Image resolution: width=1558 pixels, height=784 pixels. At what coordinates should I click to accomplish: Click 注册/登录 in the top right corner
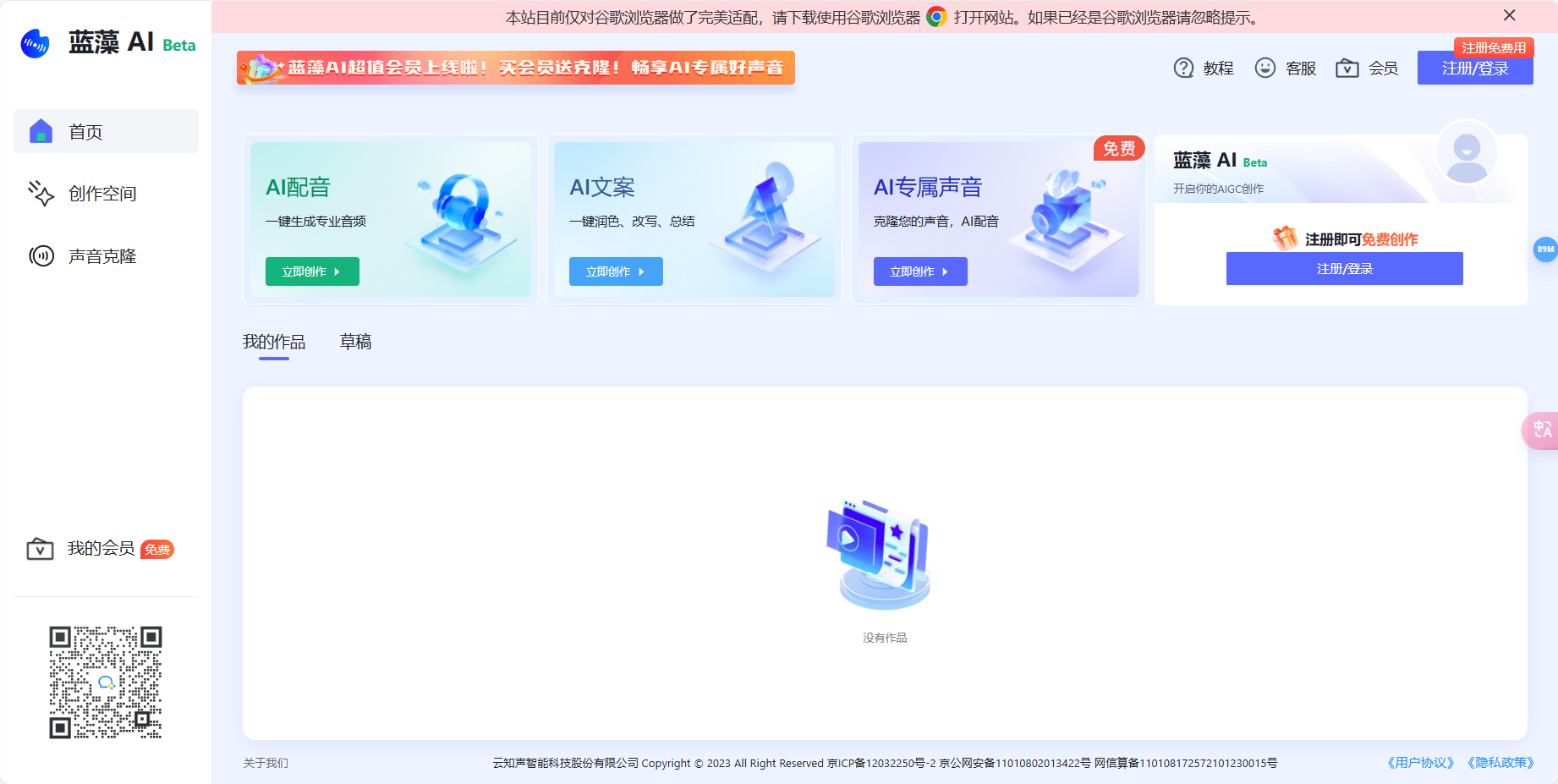1475,68
